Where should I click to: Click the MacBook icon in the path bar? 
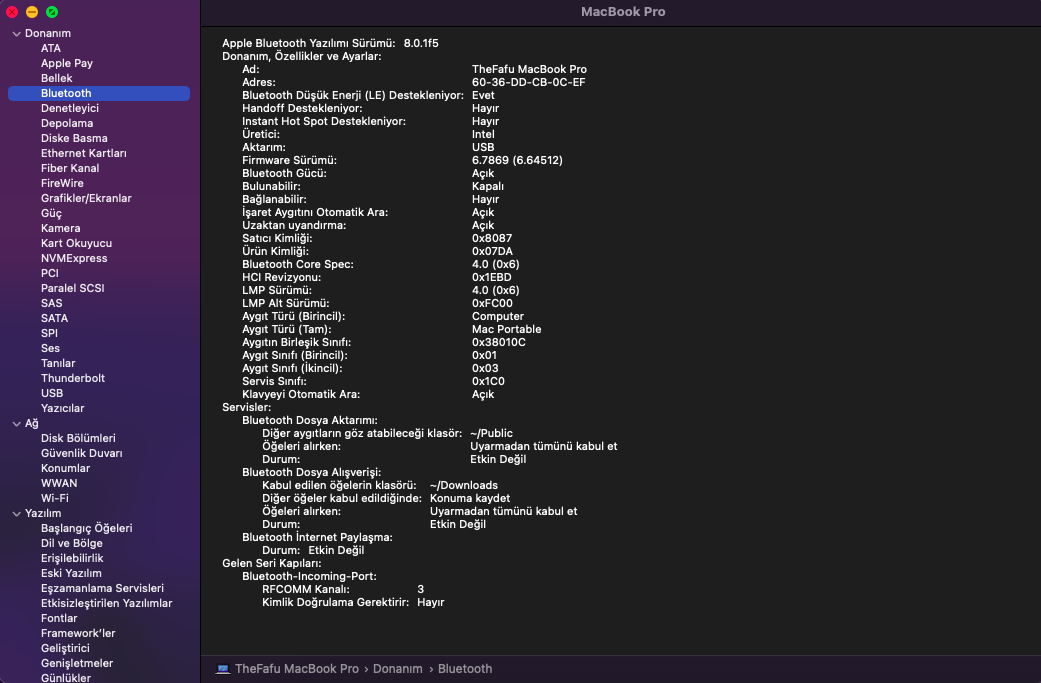(223, 669)
